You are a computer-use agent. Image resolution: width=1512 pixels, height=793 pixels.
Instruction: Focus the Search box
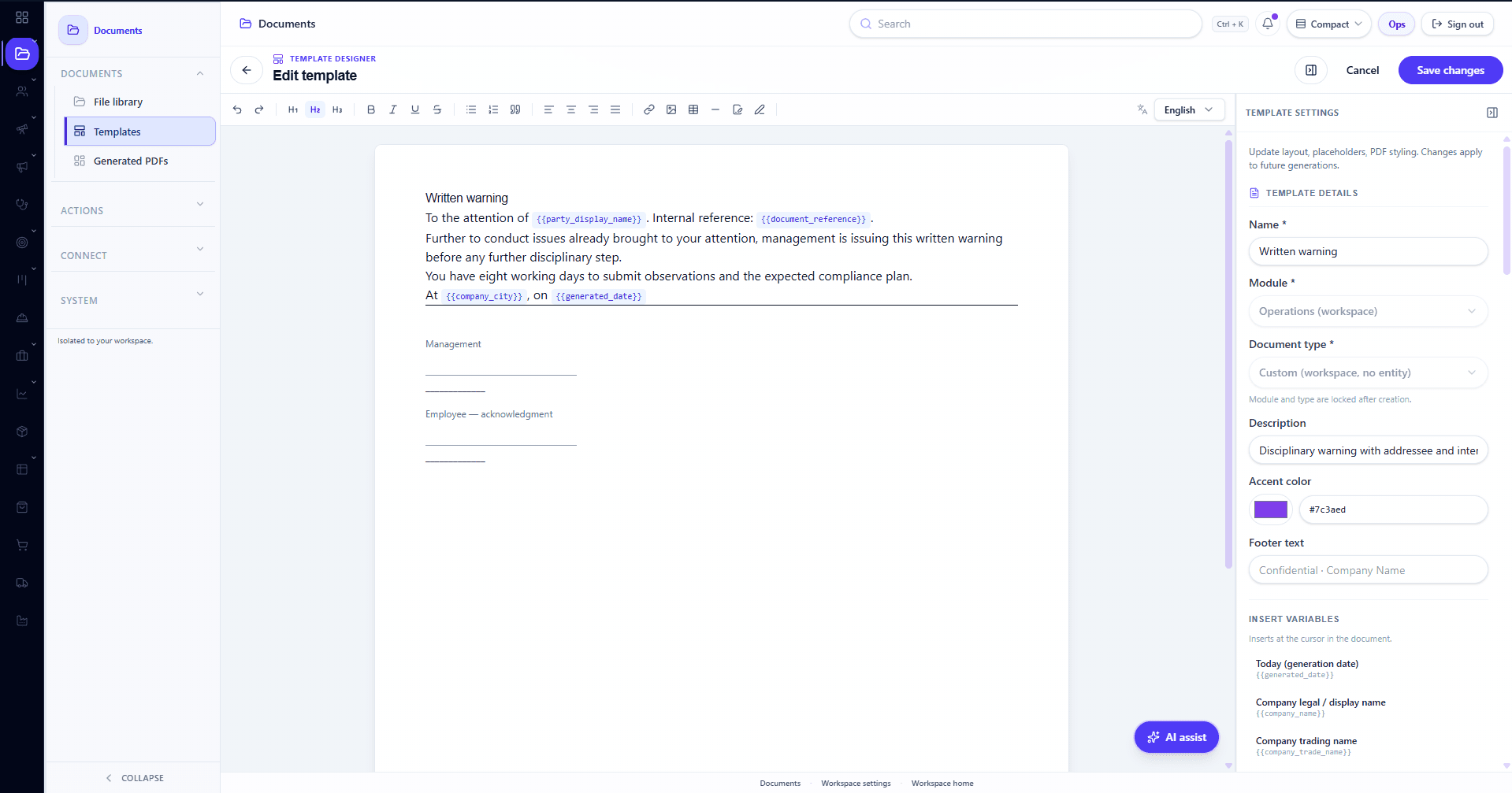[1026, 24]
